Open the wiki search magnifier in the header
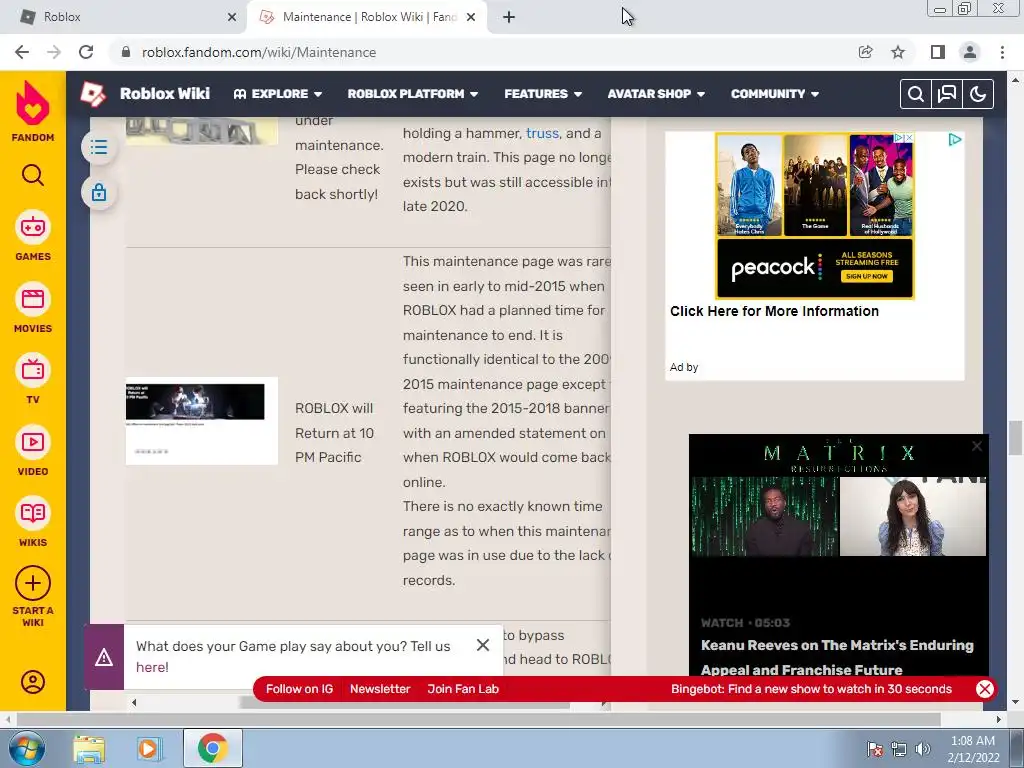This screenshot has height=768, width=1024. [x=916, y=94]
